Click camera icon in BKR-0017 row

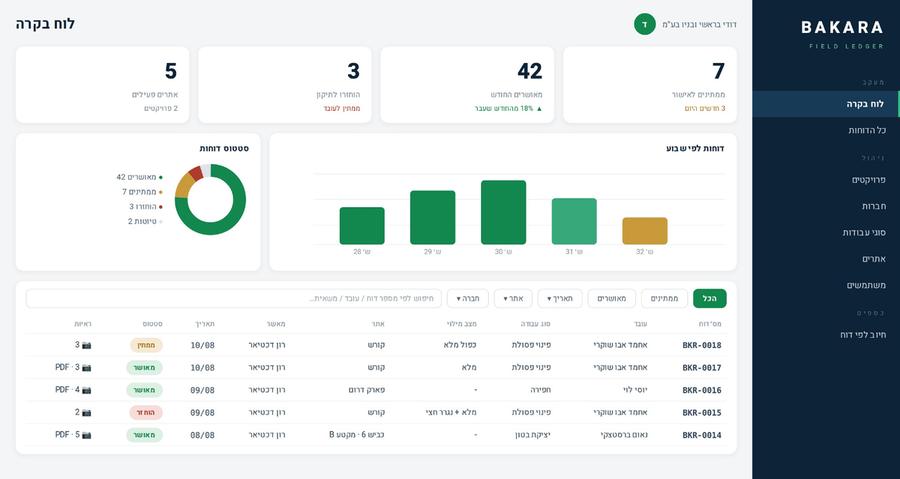pos(87,368)
